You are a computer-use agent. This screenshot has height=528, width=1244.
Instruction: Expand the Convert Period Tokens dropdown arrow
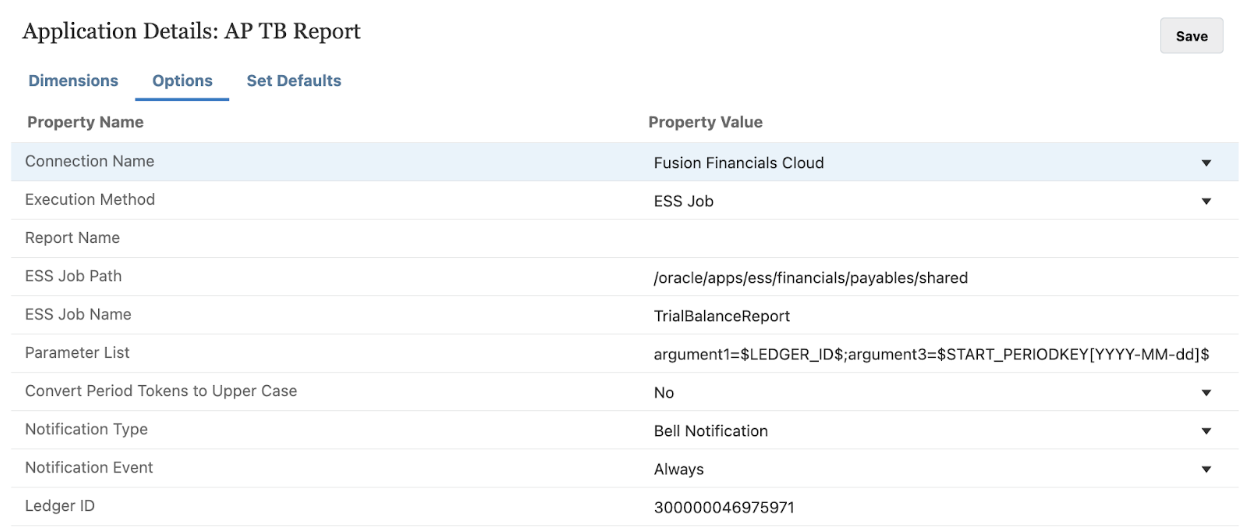(1205, 393)
